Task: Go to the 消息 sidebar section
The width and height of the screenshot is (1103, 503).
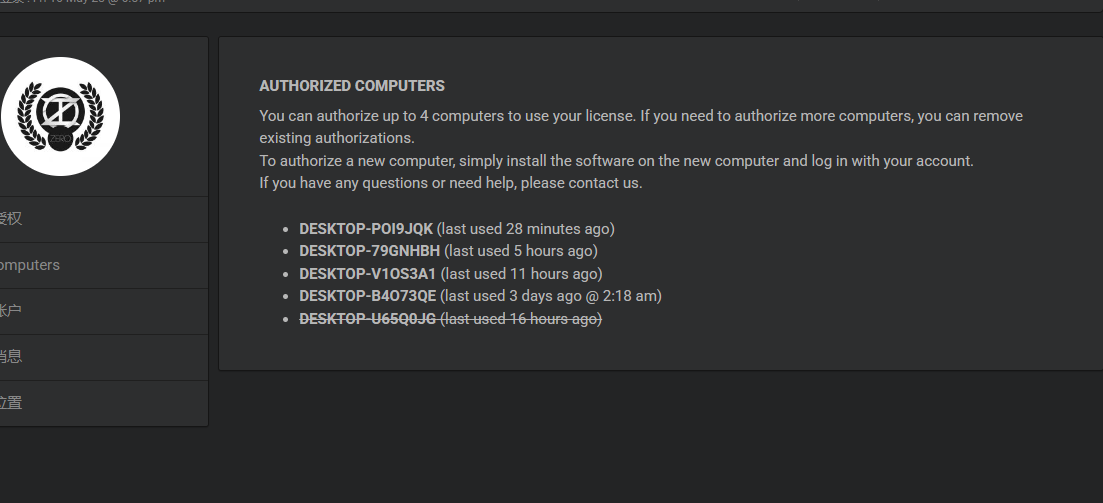Action: click(104, 357)
